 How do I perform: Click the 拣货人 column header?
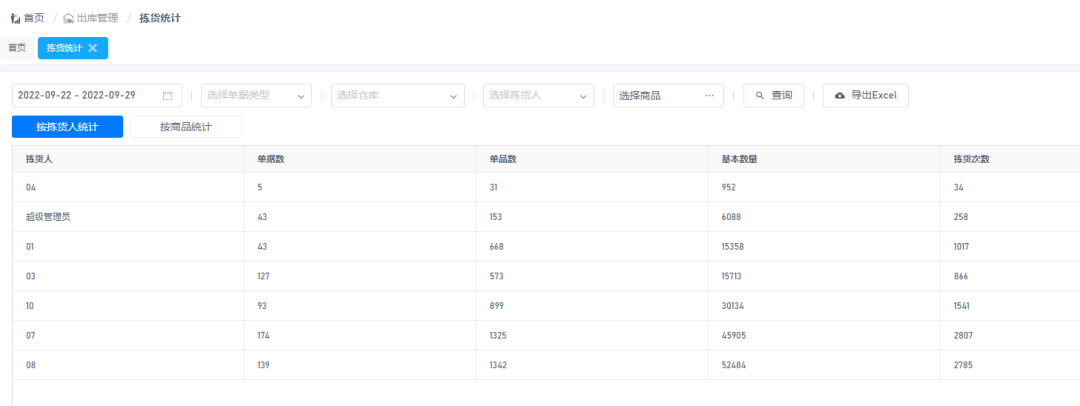(38, 159)
